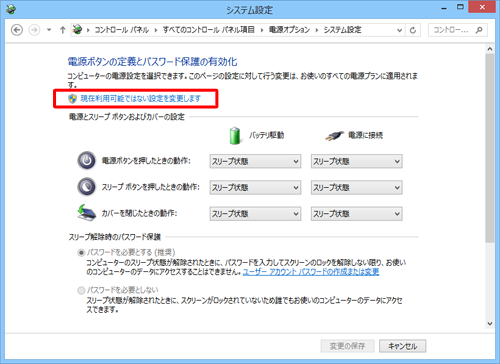
Task: Click カバーを閉じたときの動作 label
Action: coord(139,213)
